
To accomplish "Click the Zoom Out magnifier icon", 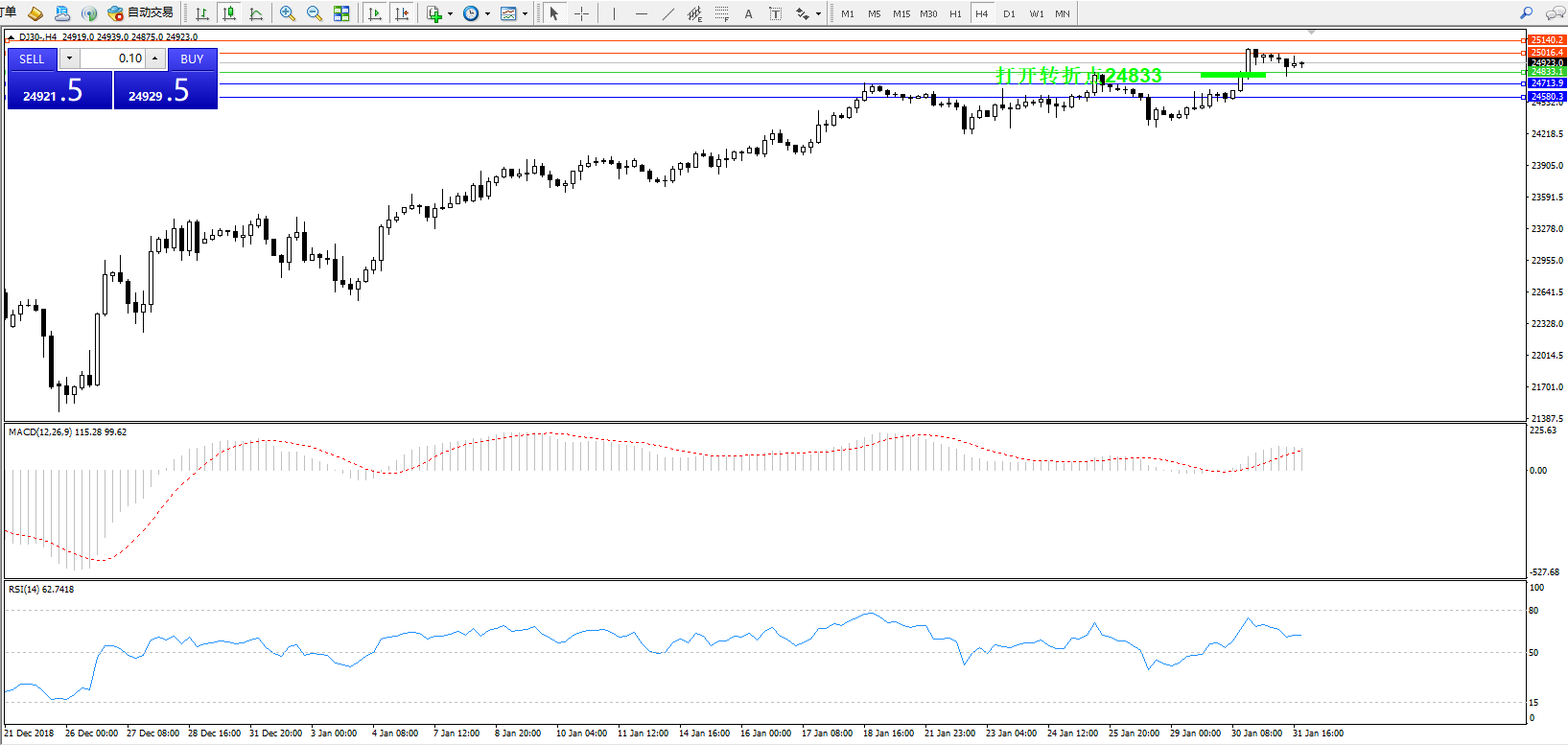I will click(314, 13).
